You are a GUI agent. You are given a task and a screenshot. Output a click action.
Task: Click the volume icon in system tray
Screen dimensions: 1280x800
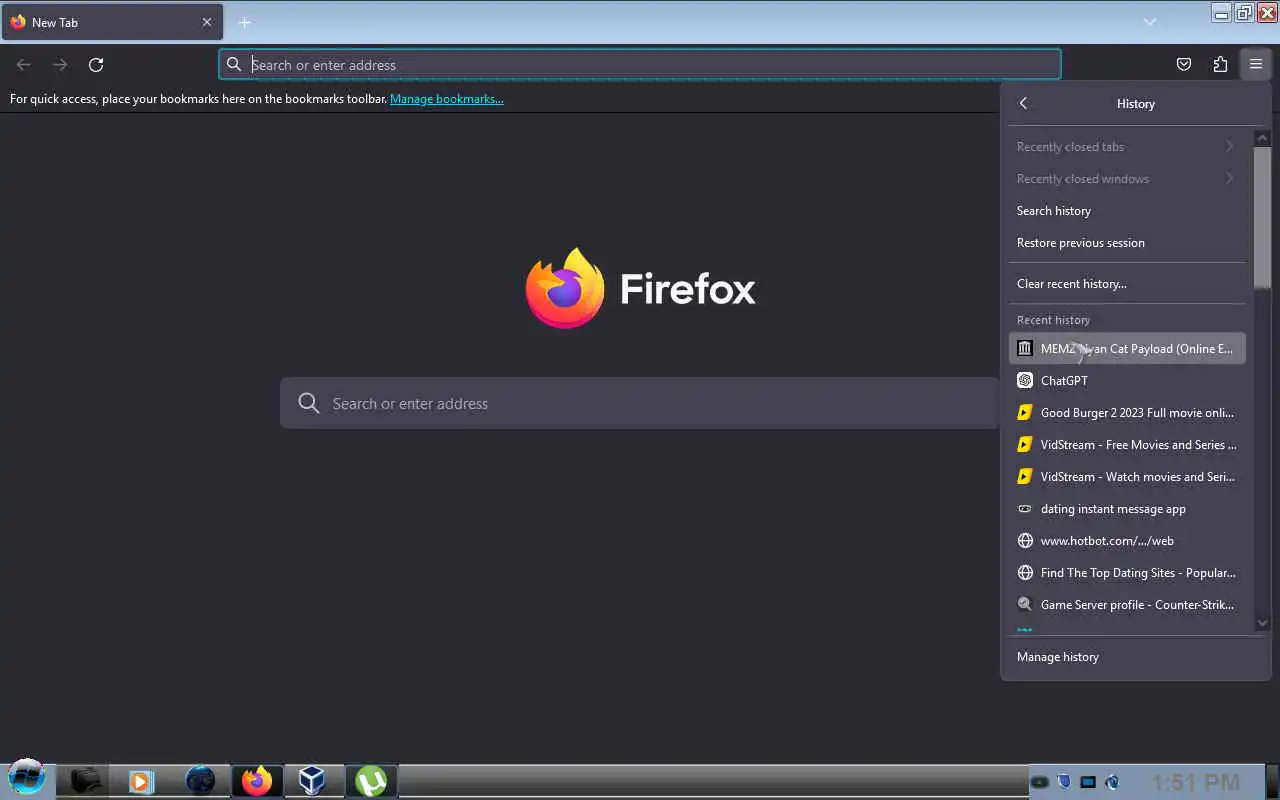tap(1112, 782)
